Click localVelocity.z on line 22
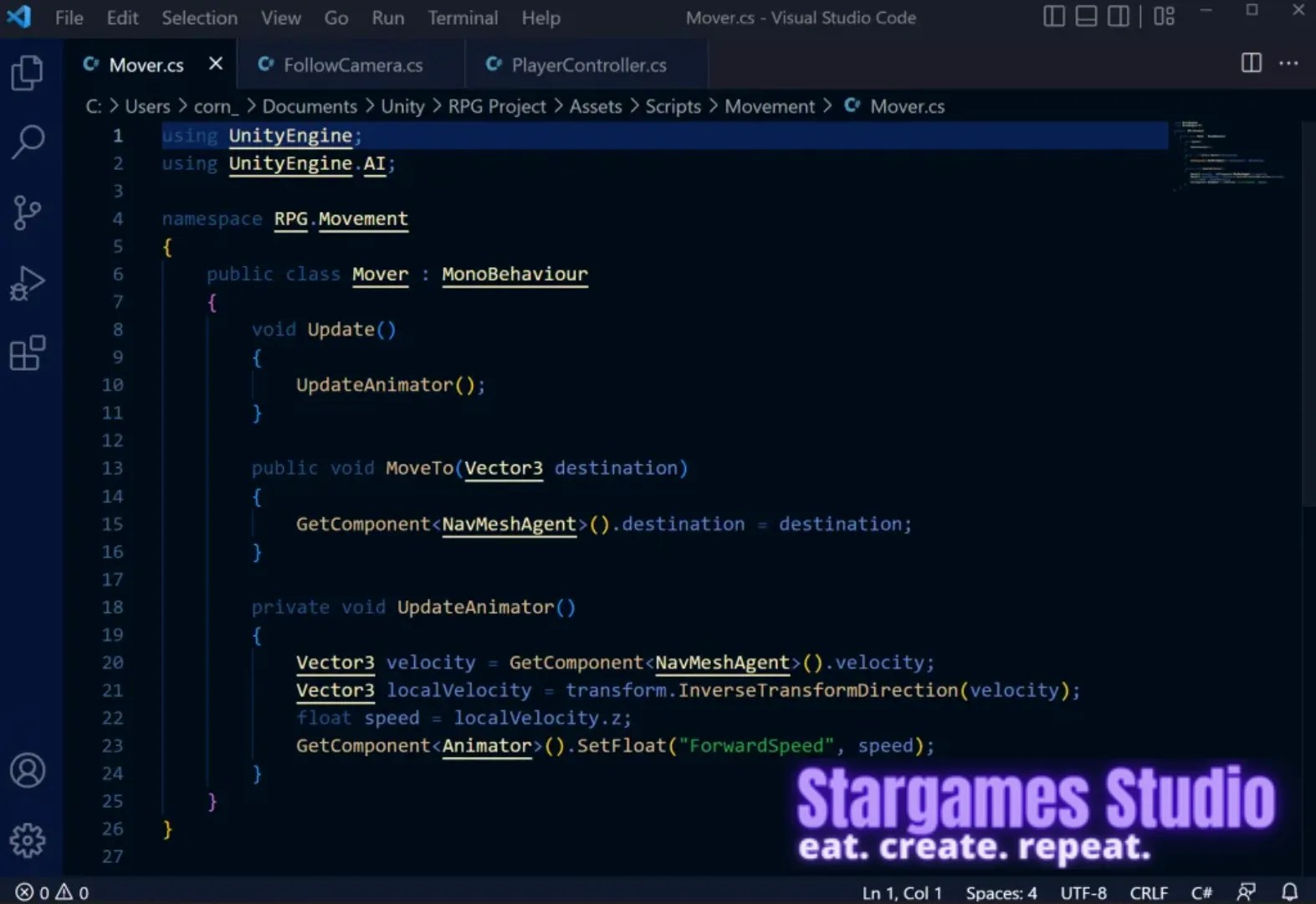The width and height of the screenshot is (1316, 904). [539, 718]
